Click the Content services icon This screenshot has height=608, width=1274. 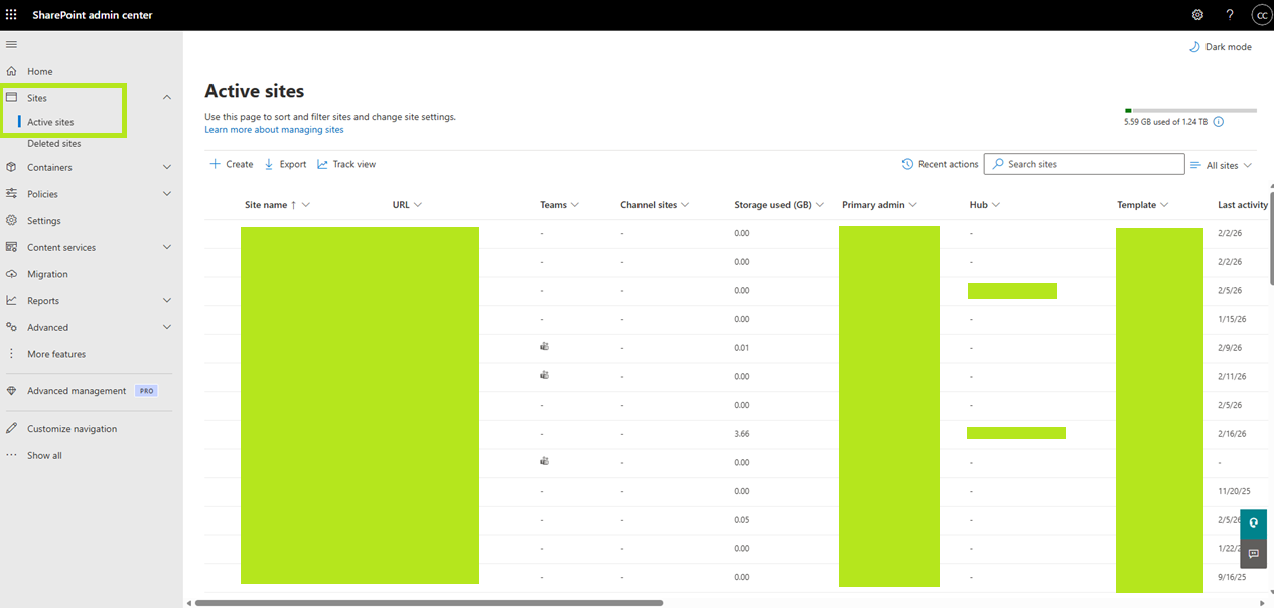click(12, 247)
